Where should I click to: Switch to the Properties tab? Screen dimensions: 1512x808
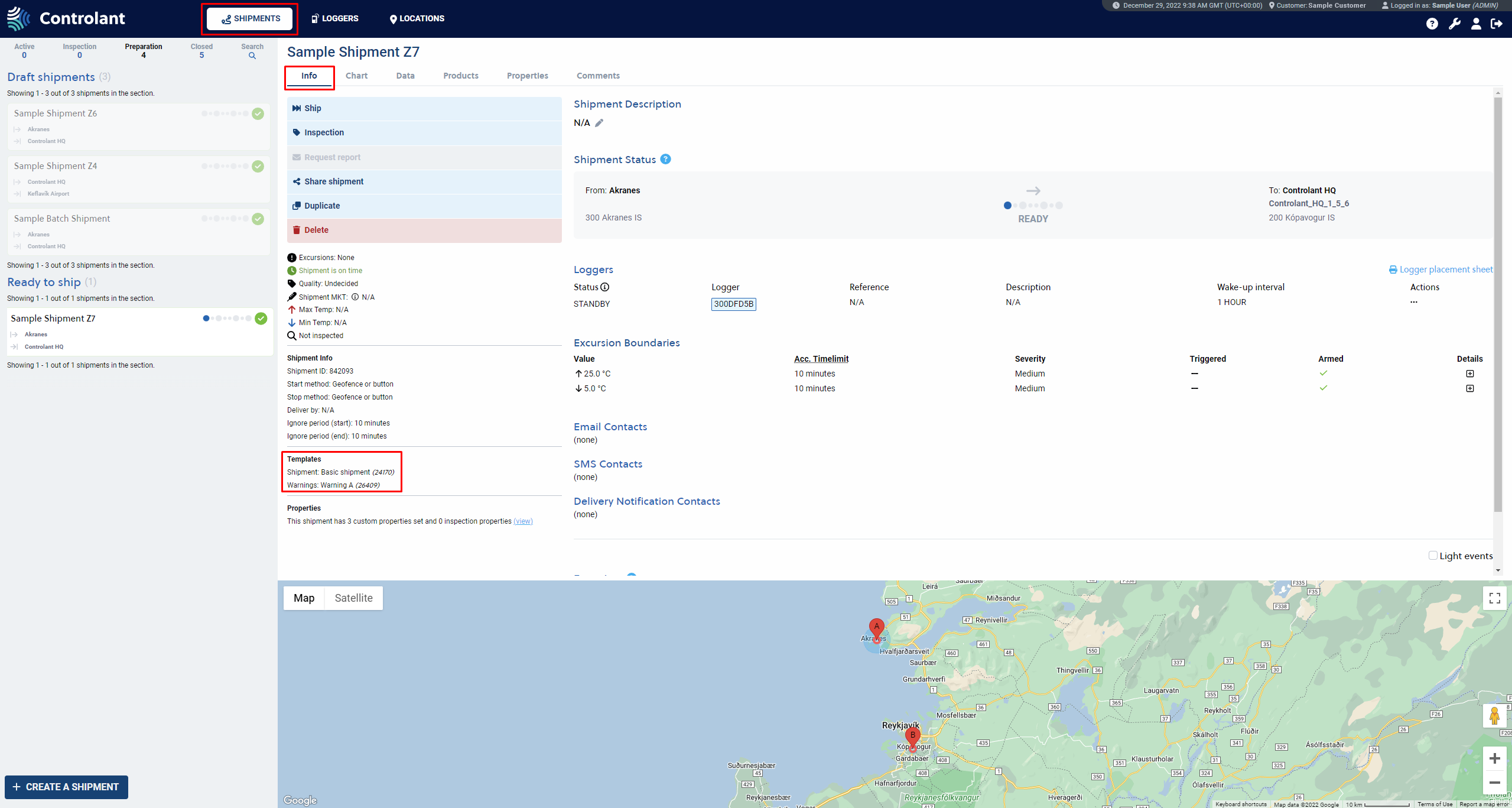pos(528,76)
